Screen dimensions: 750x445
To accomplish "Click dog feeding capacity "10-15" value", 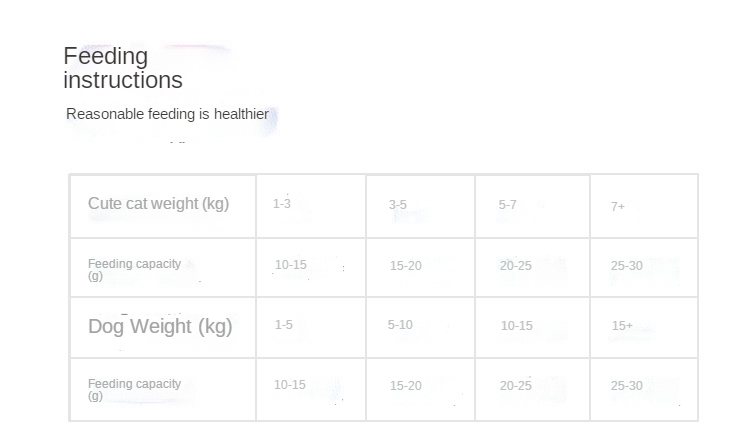I will (x=290, y=385).
